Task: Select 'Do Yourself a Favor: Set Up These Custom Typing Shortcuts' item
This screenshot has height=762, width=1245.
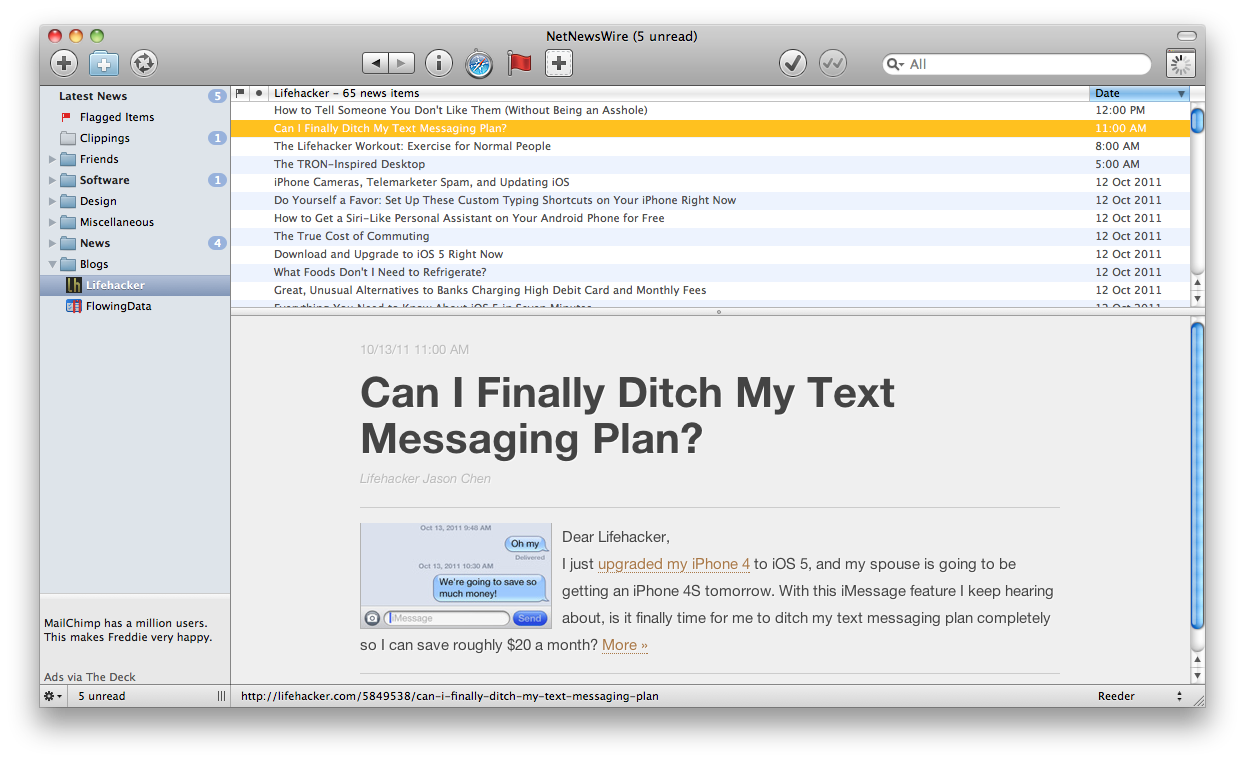Action: point(710,200)
